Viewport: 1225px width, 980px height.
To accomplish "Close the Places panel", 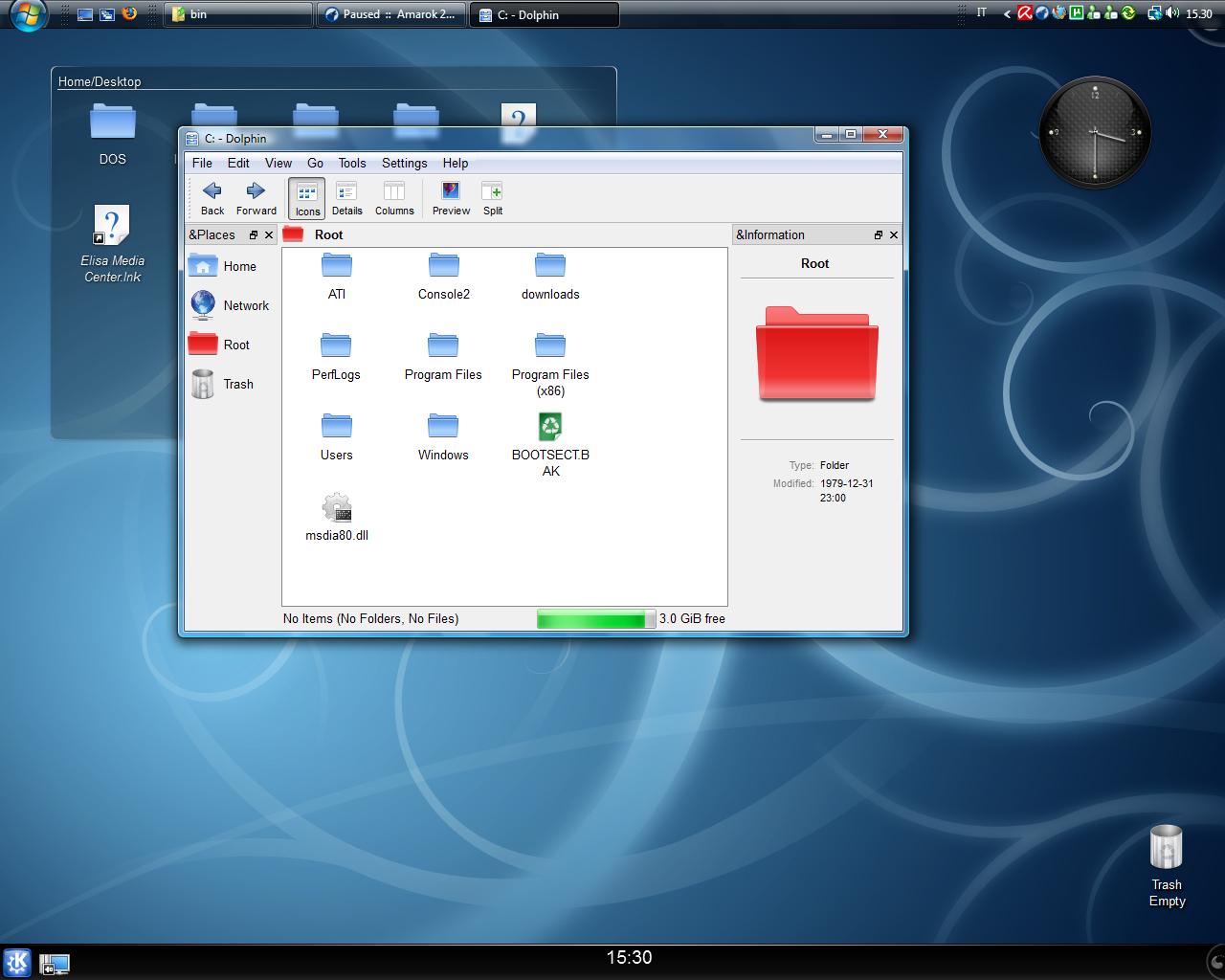I will click(269, 234).
